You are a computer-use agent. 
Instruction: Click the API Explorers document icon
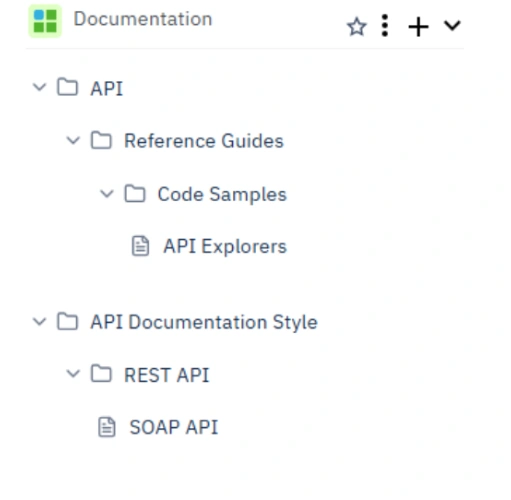pos(140,246)
